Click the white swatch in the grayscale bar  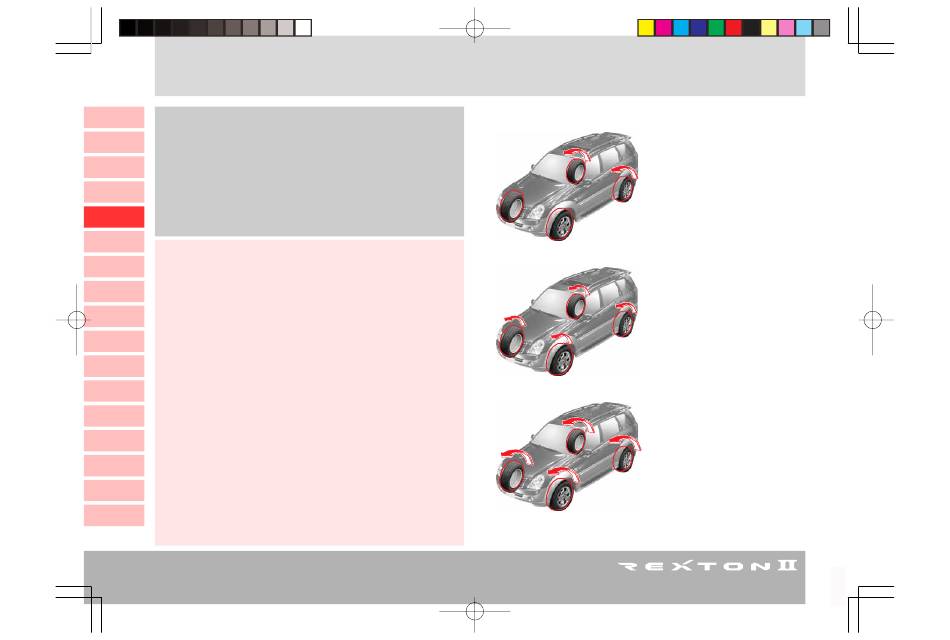(303, 28)
